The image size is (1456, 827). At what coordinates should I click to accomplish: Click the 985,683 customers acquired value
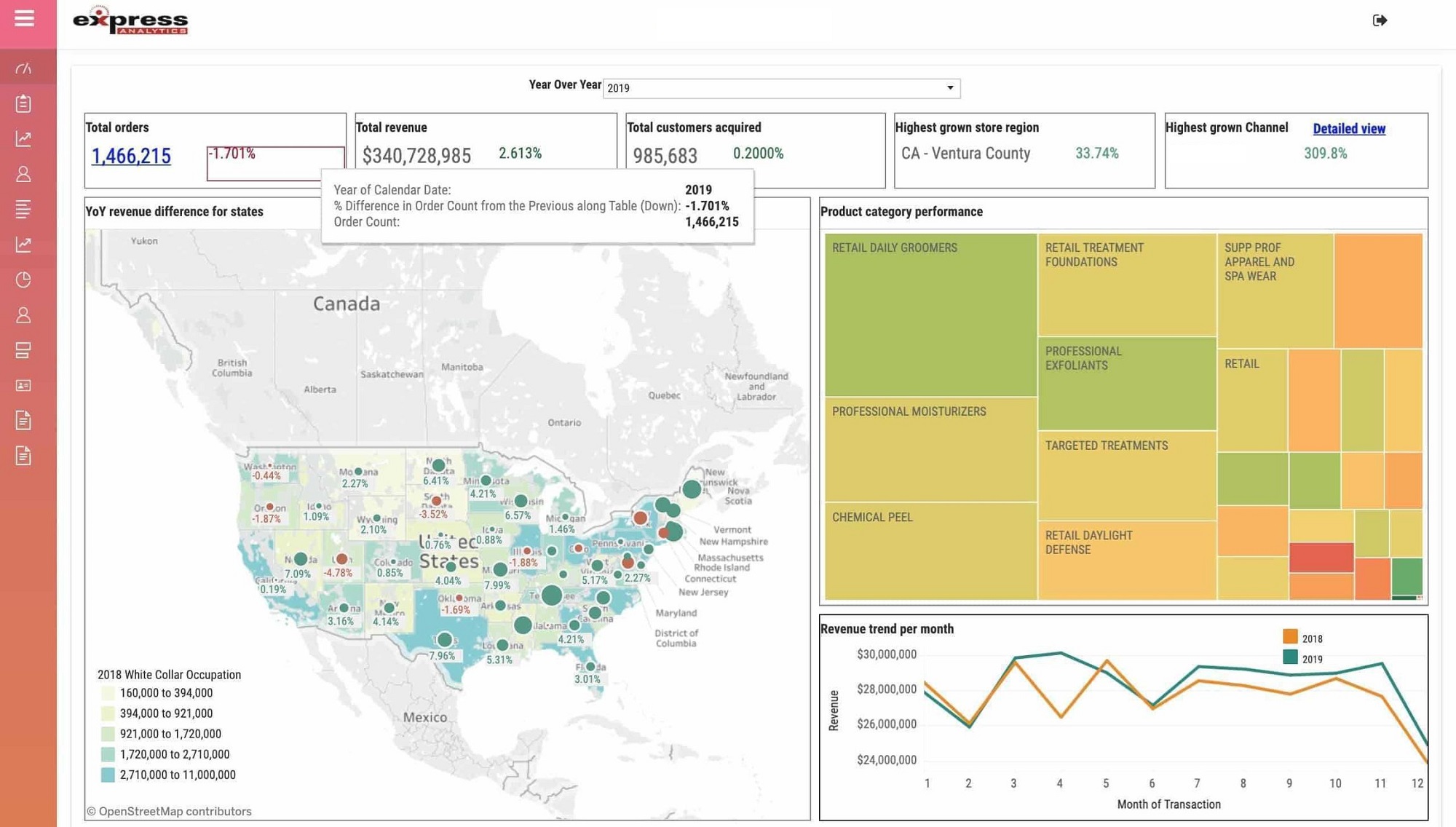click(x=665, y=156)
